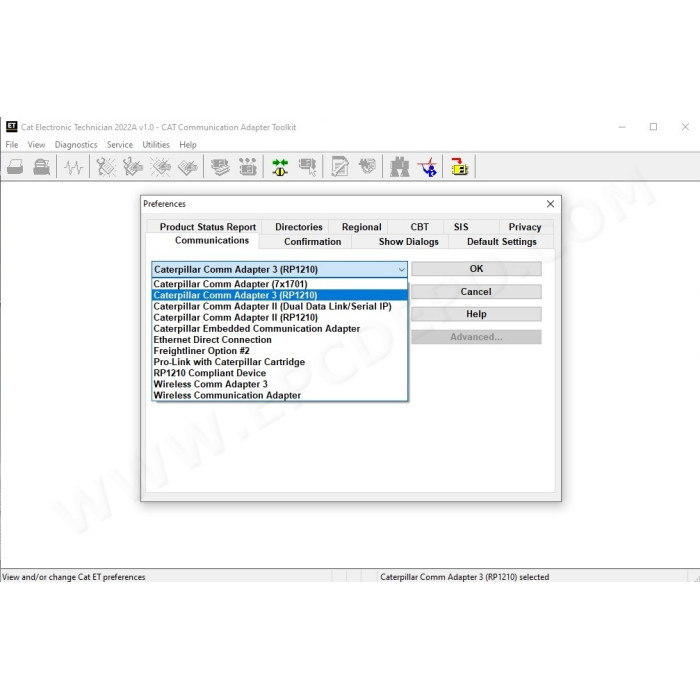Open the Service menu
This screenshot has height=700, width=700.
point(120,145)
